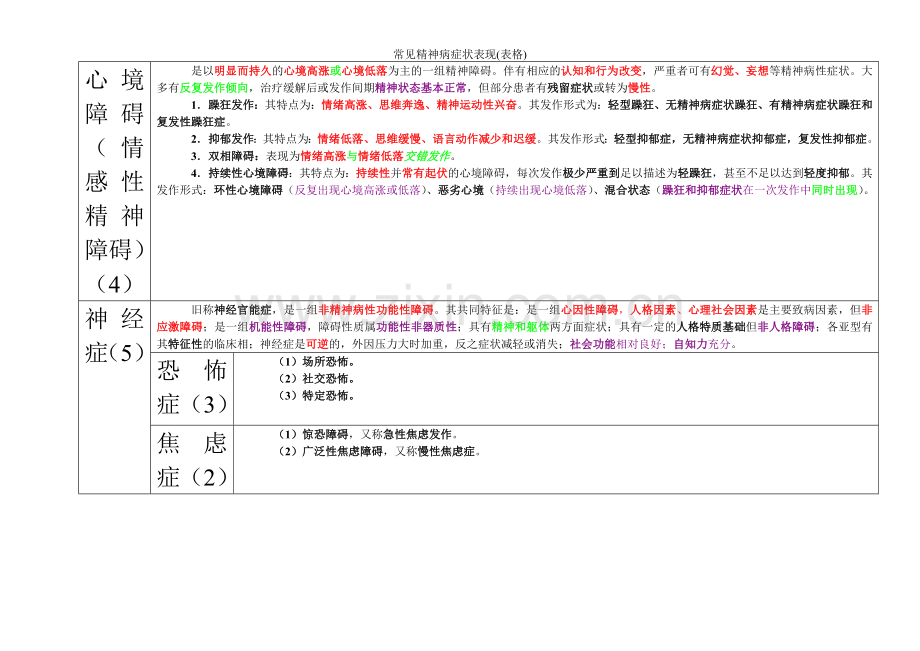Viewport: 920px width, 651px height.
Task: Click the red text 情绪高涨、思维奔逸、精神运动性兴奋
Action: pyautogui.click(x=419, y=105)
